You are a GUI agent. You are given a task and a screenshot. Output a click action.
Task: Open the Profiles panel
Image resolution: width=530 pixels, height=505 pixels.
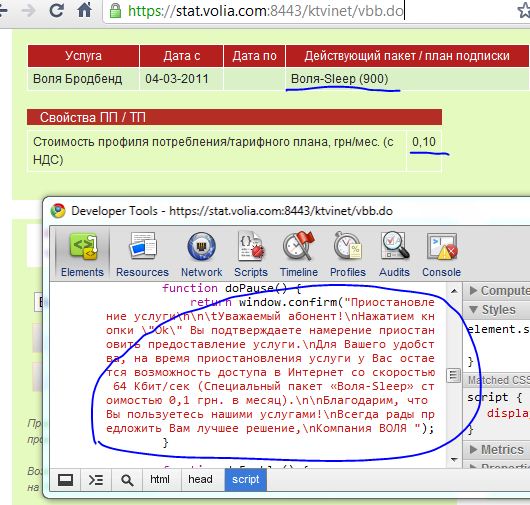click(348, 254)
